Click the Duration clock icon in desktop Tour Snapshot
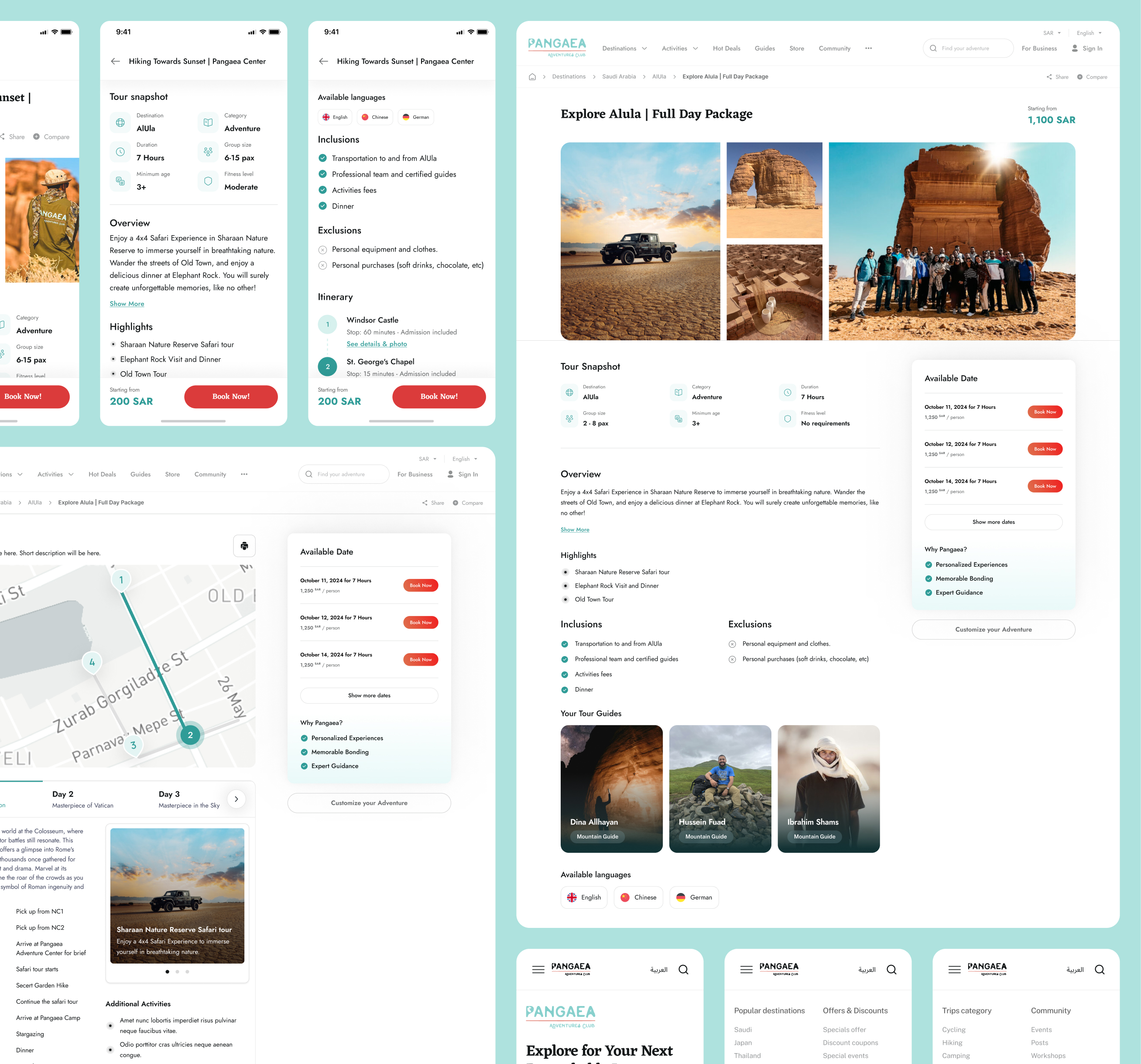 [x=788, y=393]
